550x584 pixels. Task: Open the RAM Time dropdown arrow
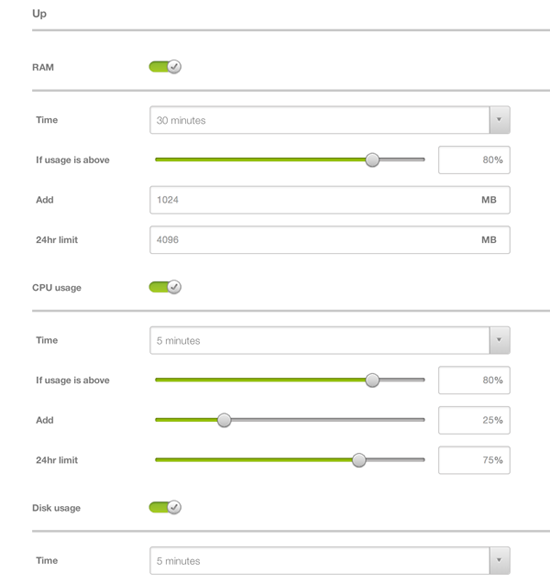pos(499,120)
